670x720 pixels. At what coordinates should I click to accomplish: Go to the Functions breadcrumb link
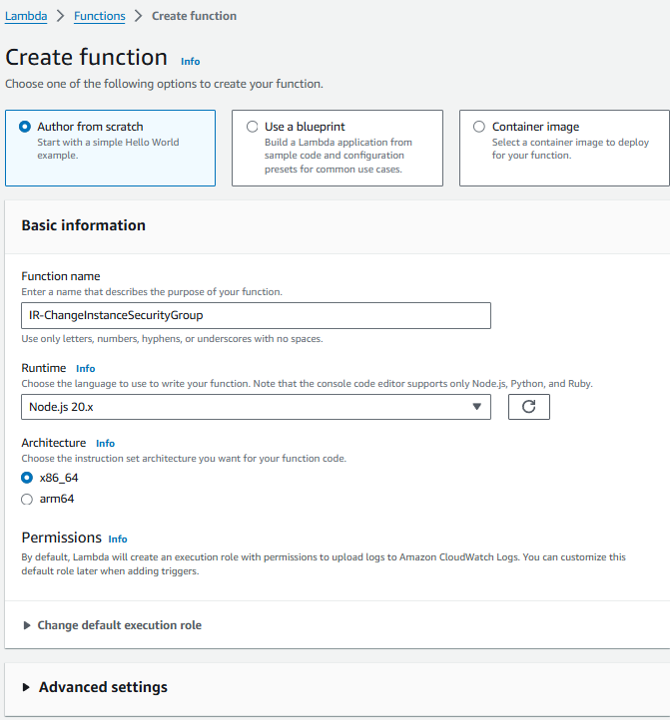tap(100, 16)
